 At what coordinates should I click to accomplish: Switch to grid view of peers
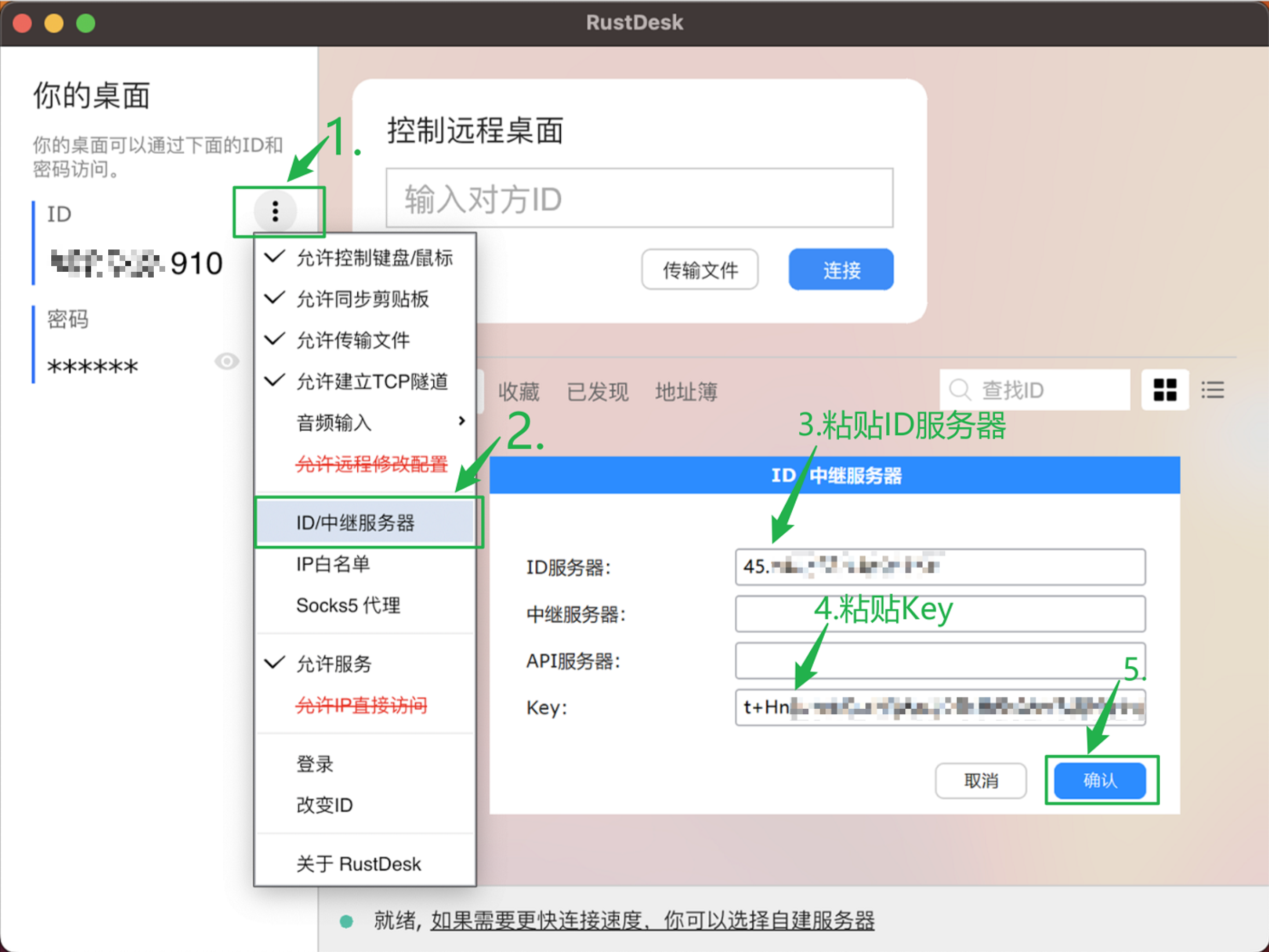[x=1164, y=390]
